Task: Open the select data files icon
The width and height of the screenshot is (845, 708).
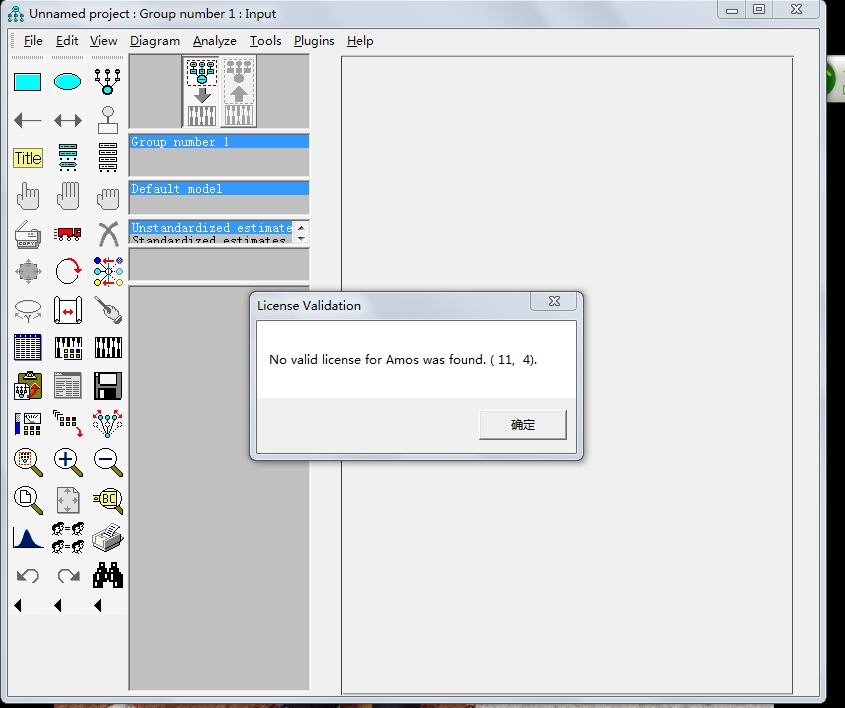Action: pyautogui.click(x=27, y=348)
